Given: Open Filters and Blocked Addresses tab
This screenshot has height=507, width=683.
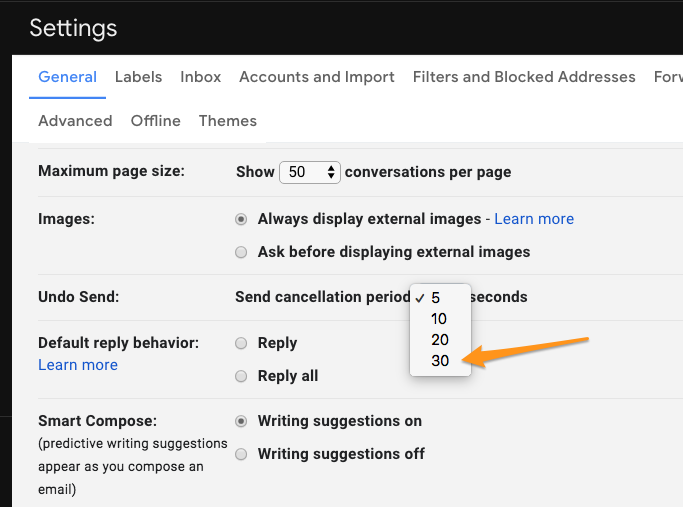Looking at the screenshot, I should coord(524,77).
